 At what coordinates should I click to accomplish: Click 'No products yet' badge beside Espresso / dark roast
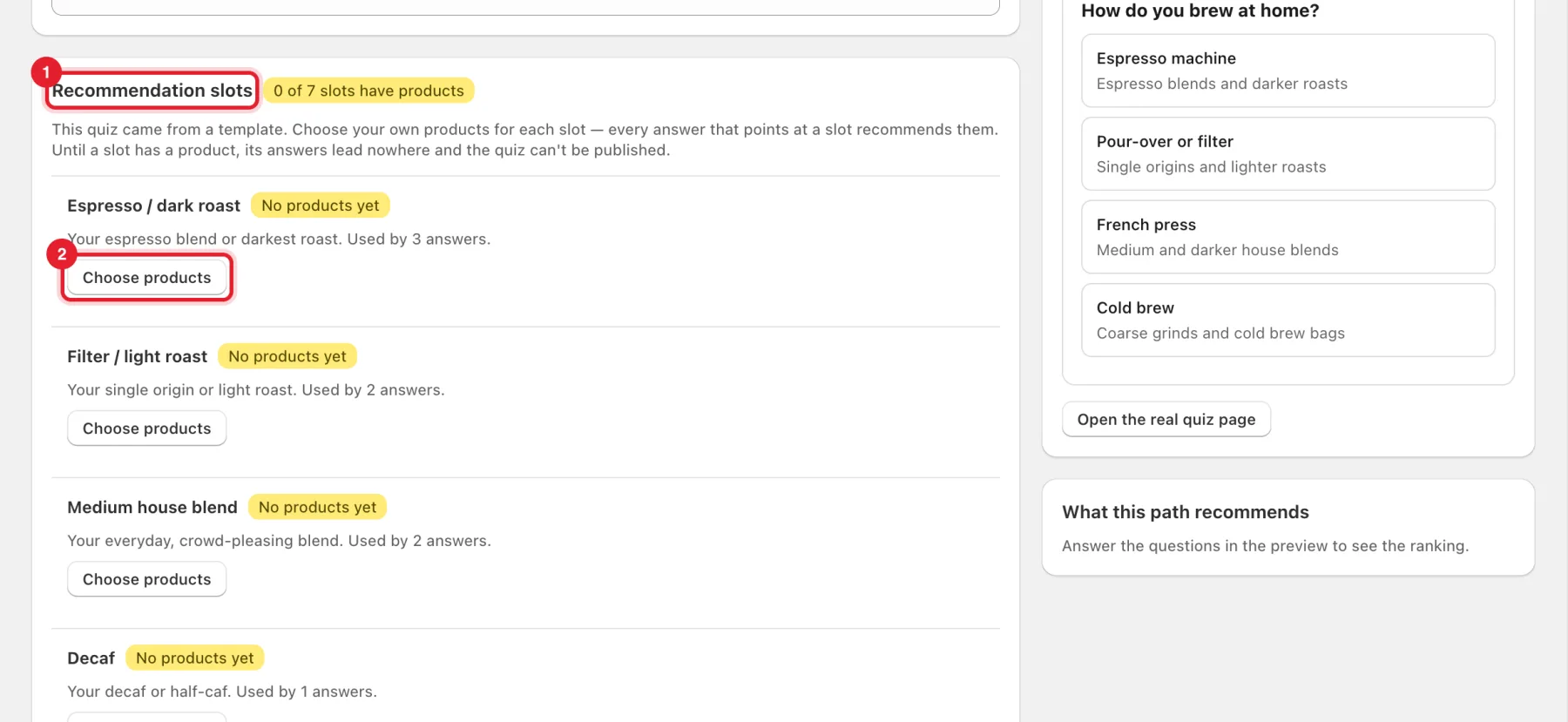(x=321, y=206)
